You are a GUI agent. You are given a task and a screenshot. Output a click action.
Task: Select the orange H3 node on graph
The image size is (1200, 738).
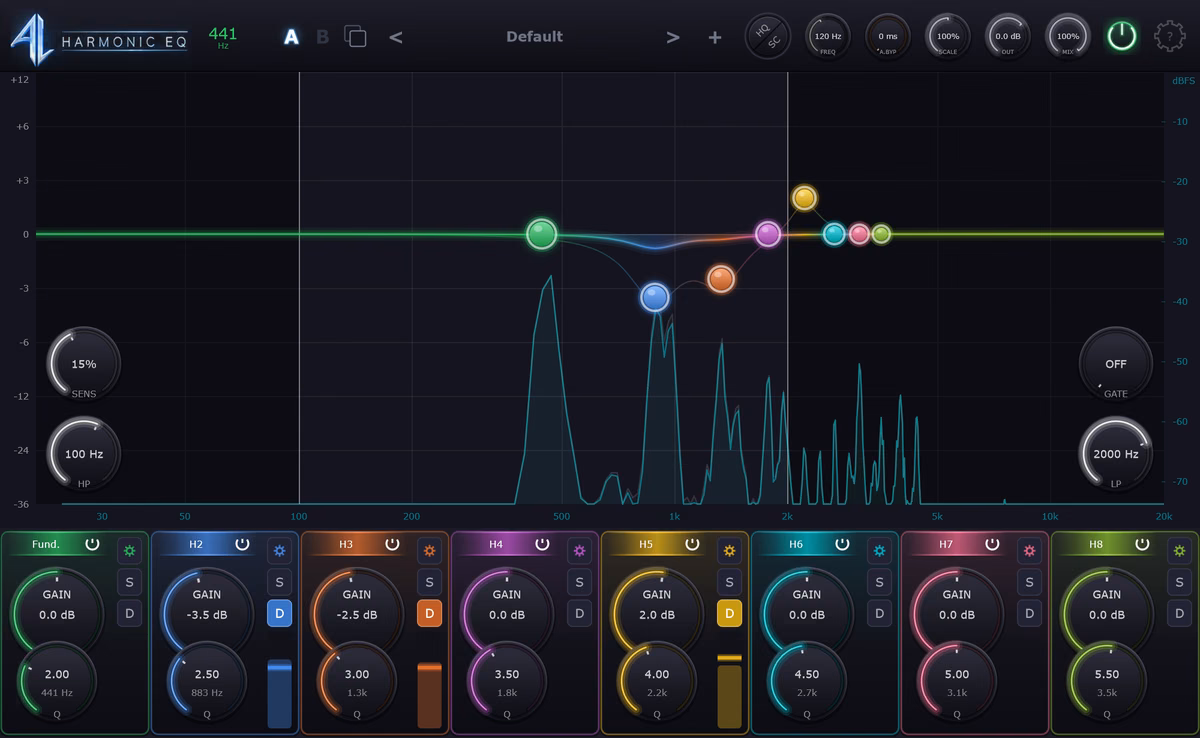[721, 278]
